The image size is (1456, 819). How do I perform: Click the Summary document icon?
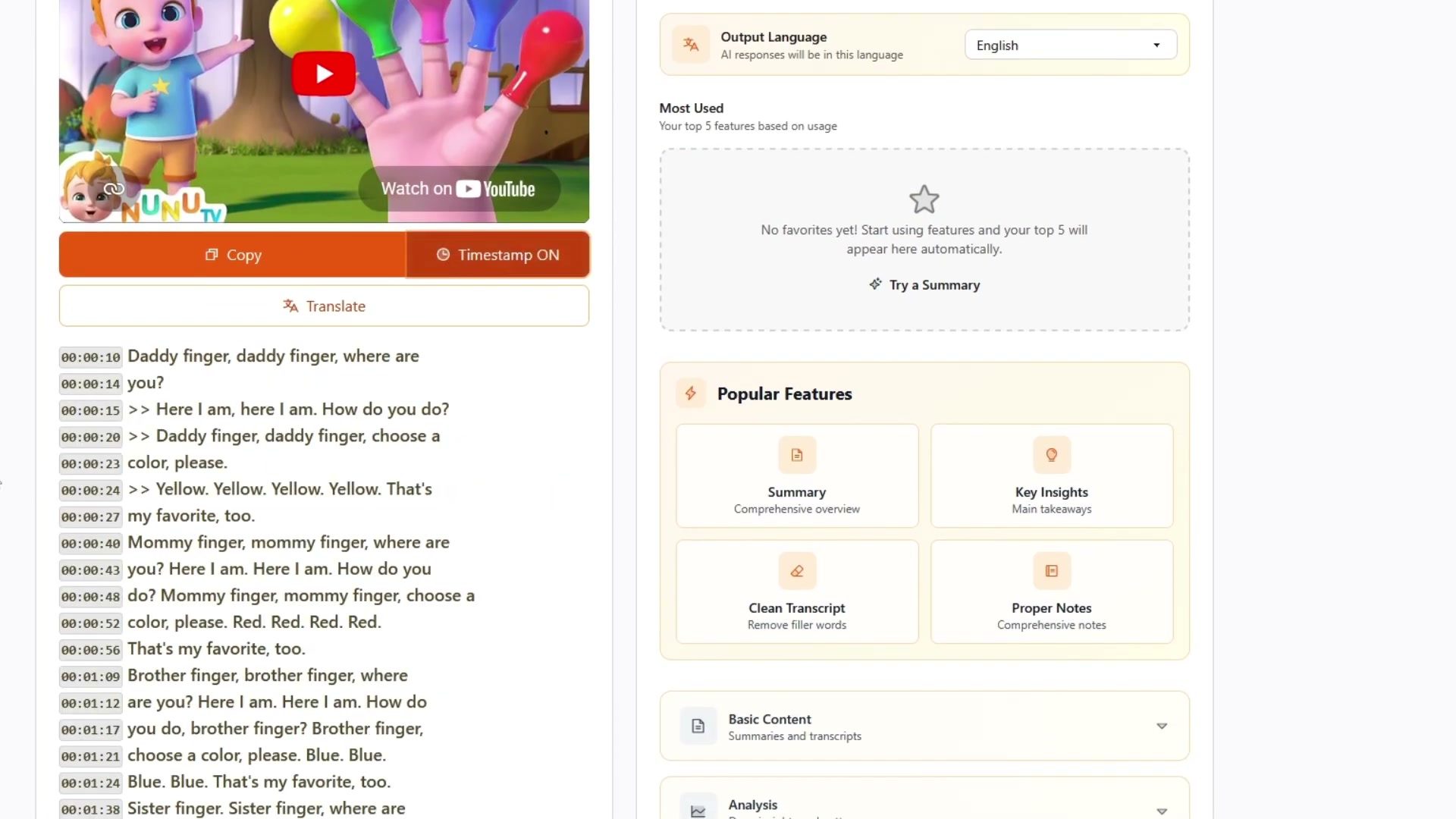pos(797,455)
